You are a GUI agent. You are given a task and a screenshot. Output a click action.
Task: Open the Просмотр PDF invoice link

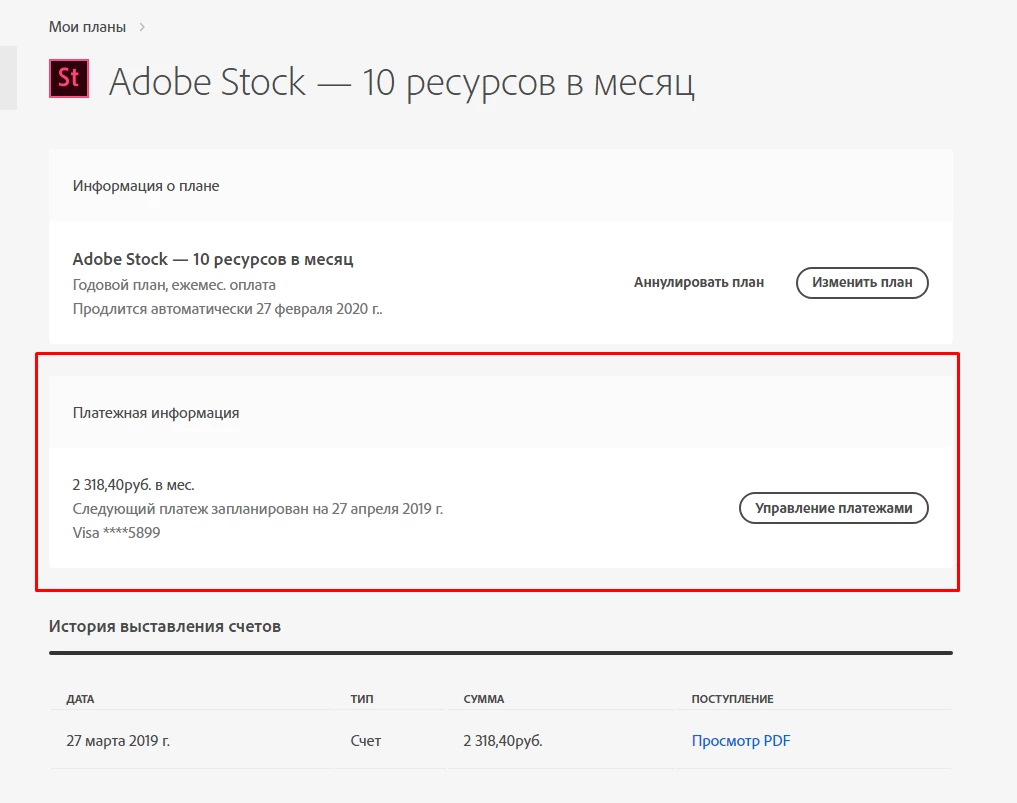pos(741,741)
